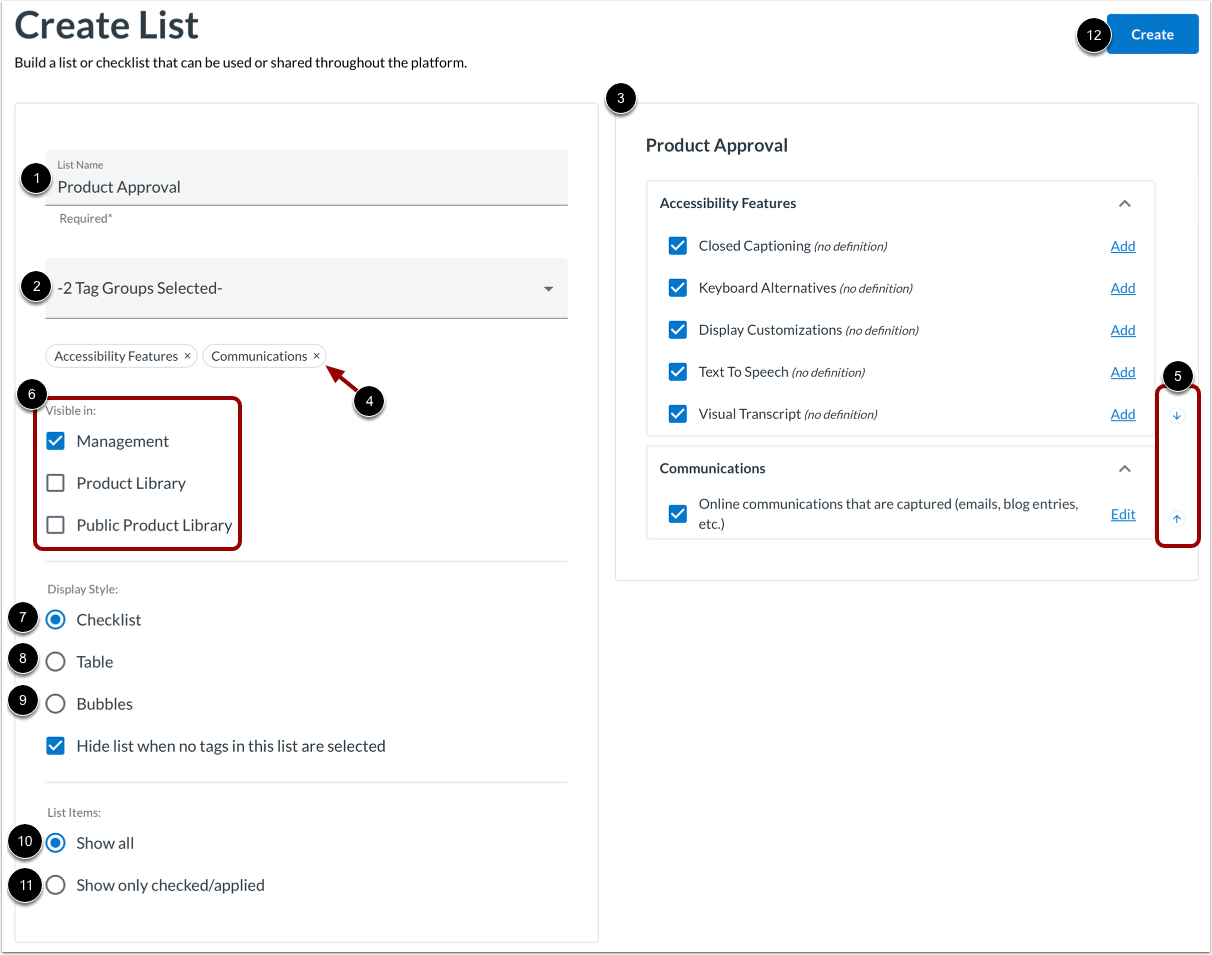Image resolution: width=1212 pixels, height=955 pixels.
Task: Remove the Communications tag chip
Action: pos(316,355)
